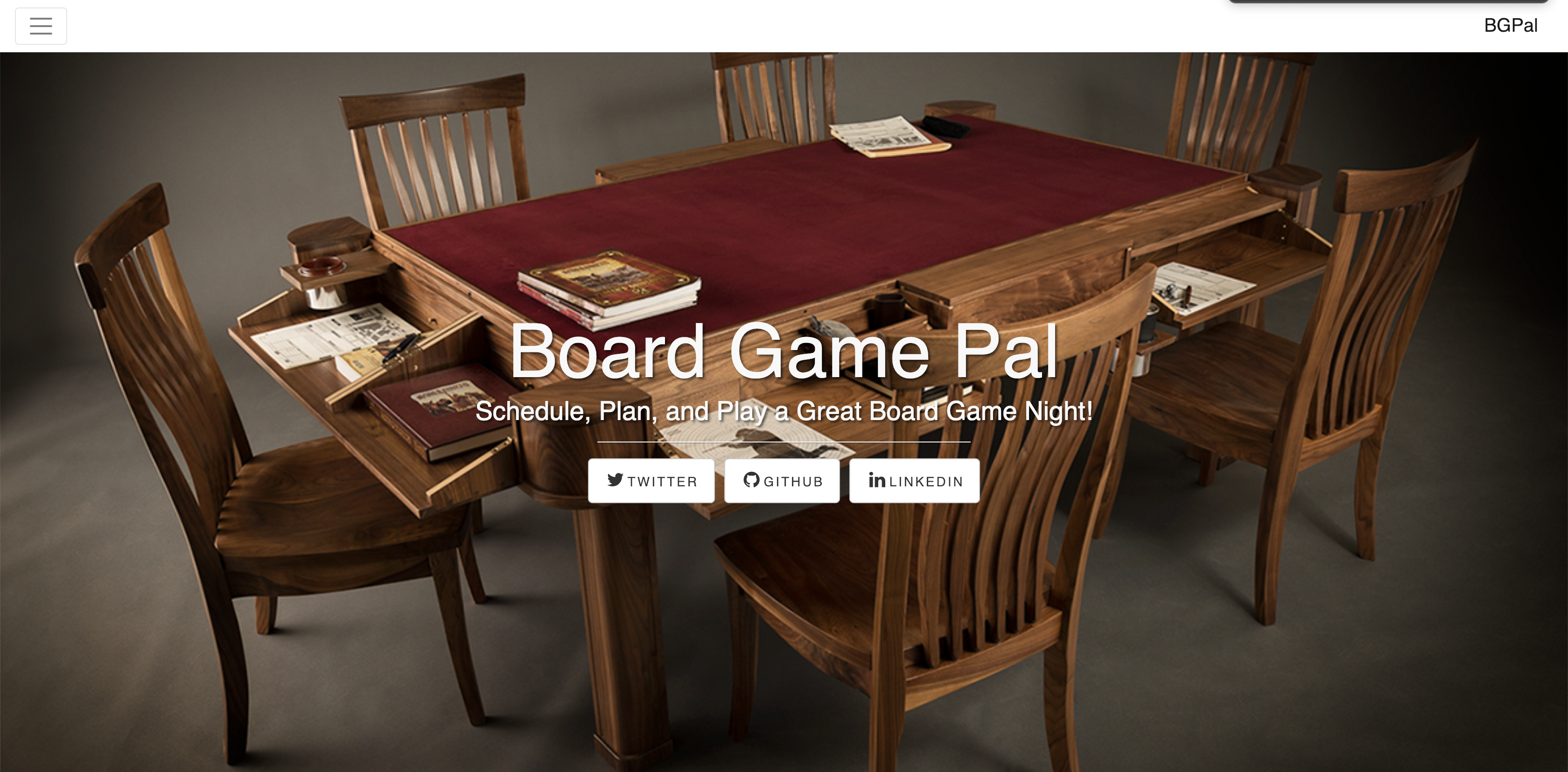The image size is (1568, 772).
Task: Click the LinkedIn 'in' icon
Action: [x=876, y=480]
